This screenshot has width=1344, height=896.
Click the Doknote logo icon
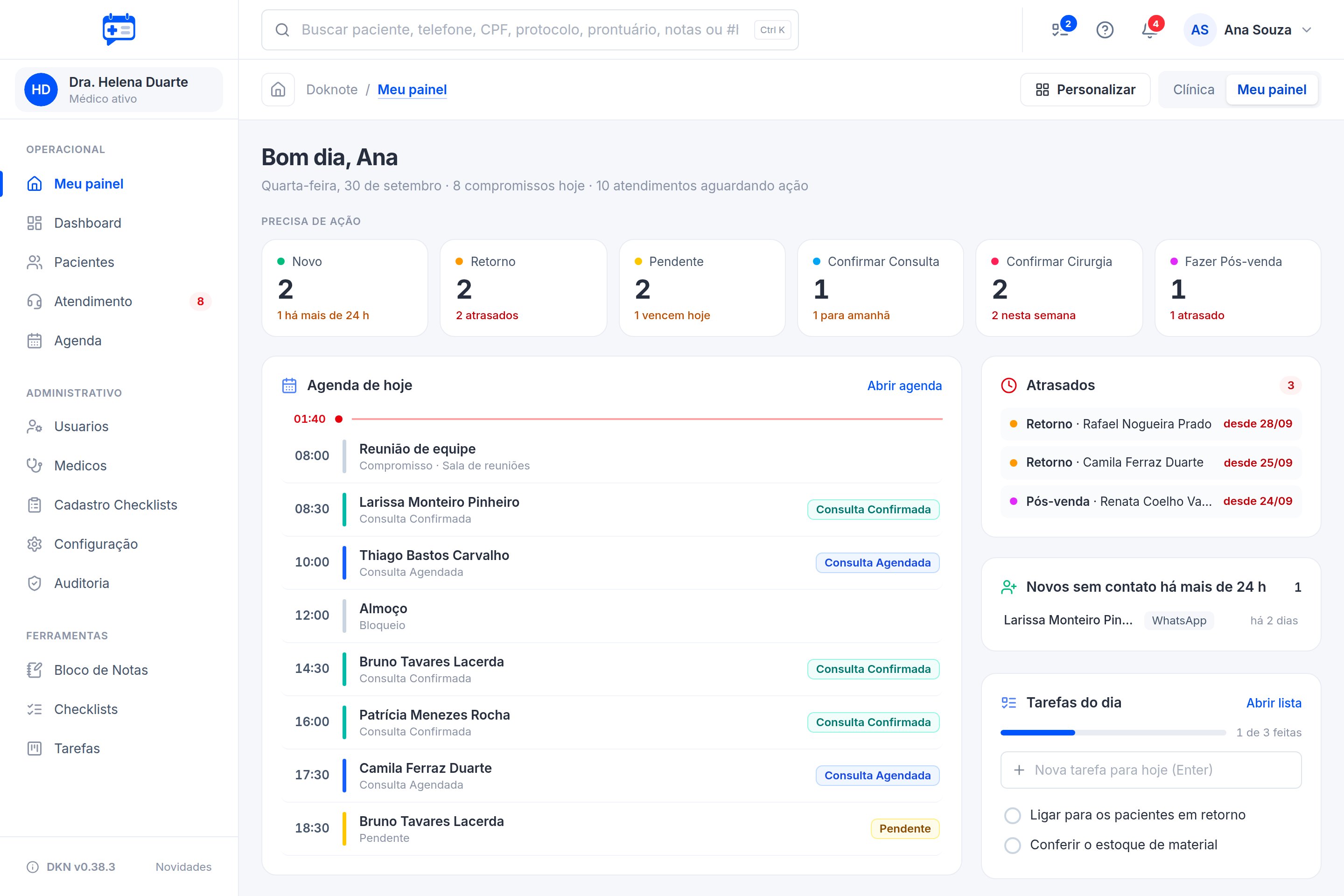(x=119, y=29)
